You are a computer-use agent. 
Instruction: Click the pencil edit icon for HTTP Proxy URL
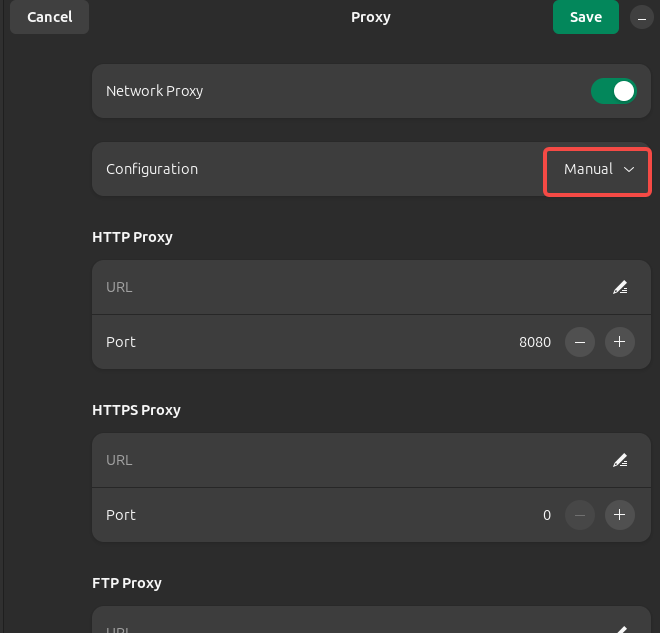coord(620,288)
